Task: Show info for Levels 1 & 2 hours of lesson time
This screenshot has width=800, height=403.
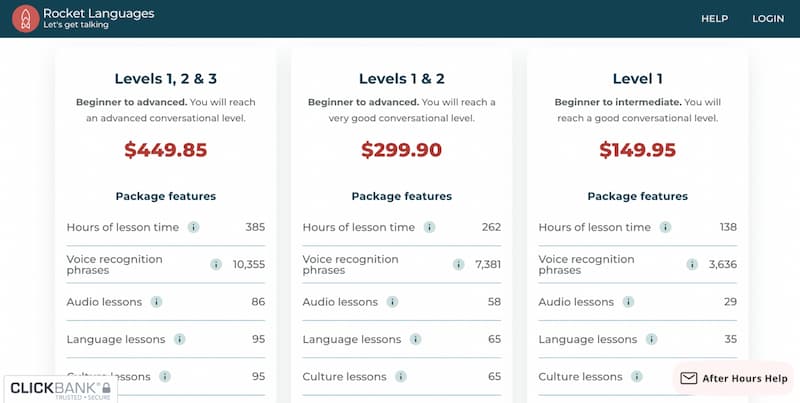Action: 430,227
